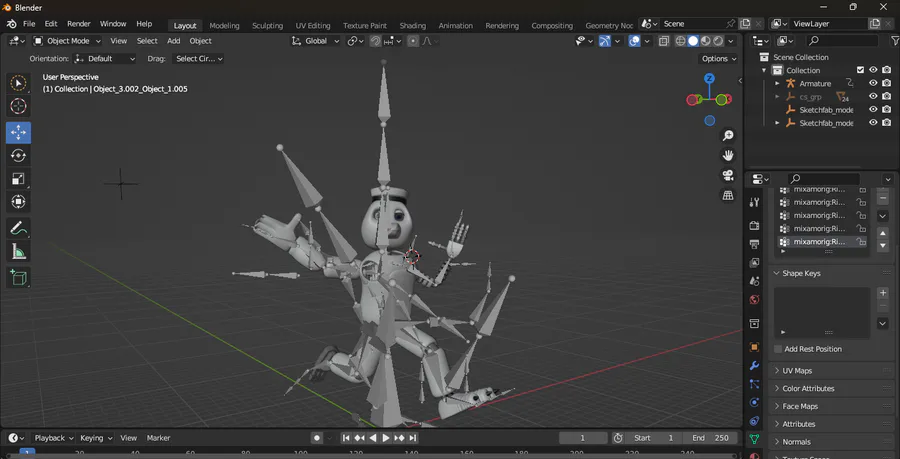Viewport: 900px width, 459px height.
Task: Disable Armature in renders via camera icon
Action: coord(886,83)
